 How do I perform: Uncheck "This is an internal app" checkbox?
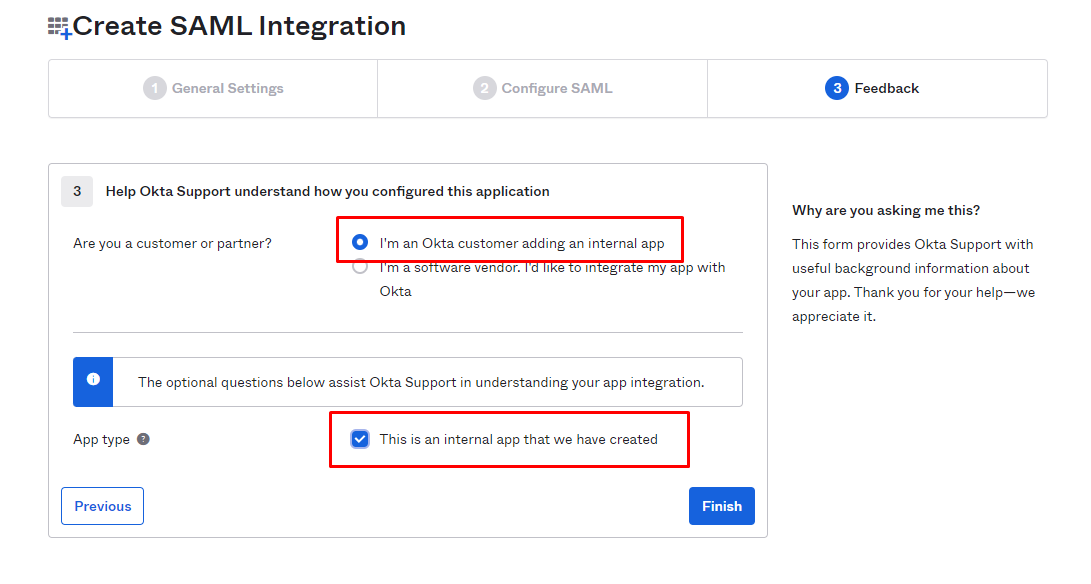pyautogui.click(x=360, y=439)
